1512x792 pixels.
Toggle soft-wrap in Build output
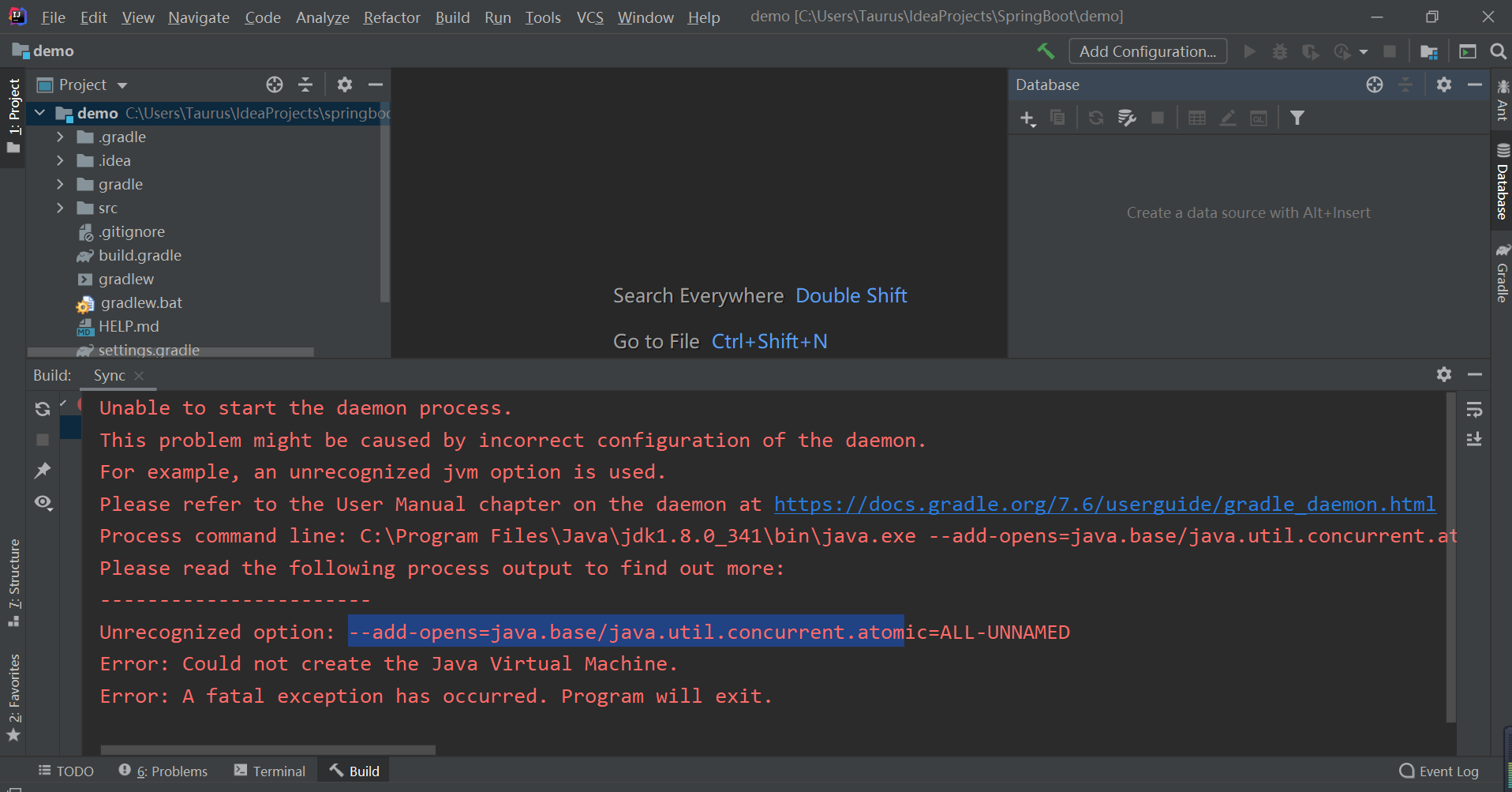(1474, 410)
